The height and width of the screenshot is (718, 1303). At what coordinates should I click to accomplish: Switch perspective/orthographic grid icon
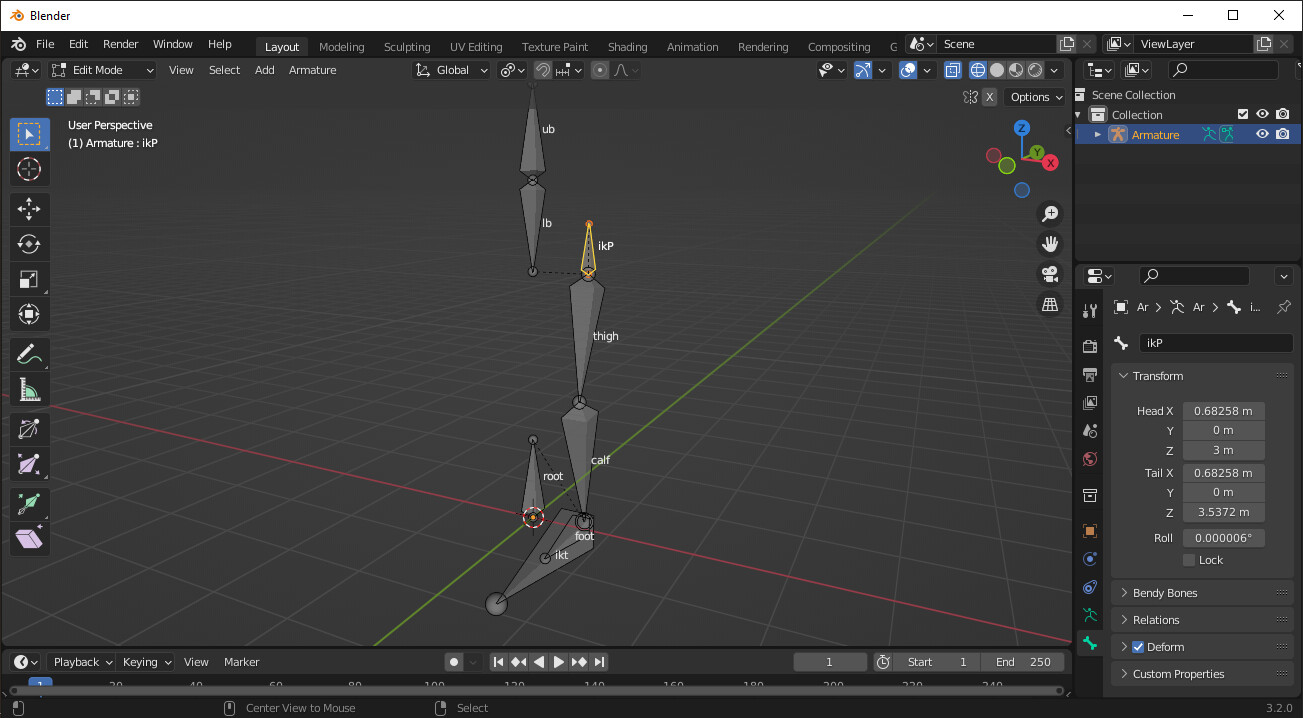(1050, 304)
